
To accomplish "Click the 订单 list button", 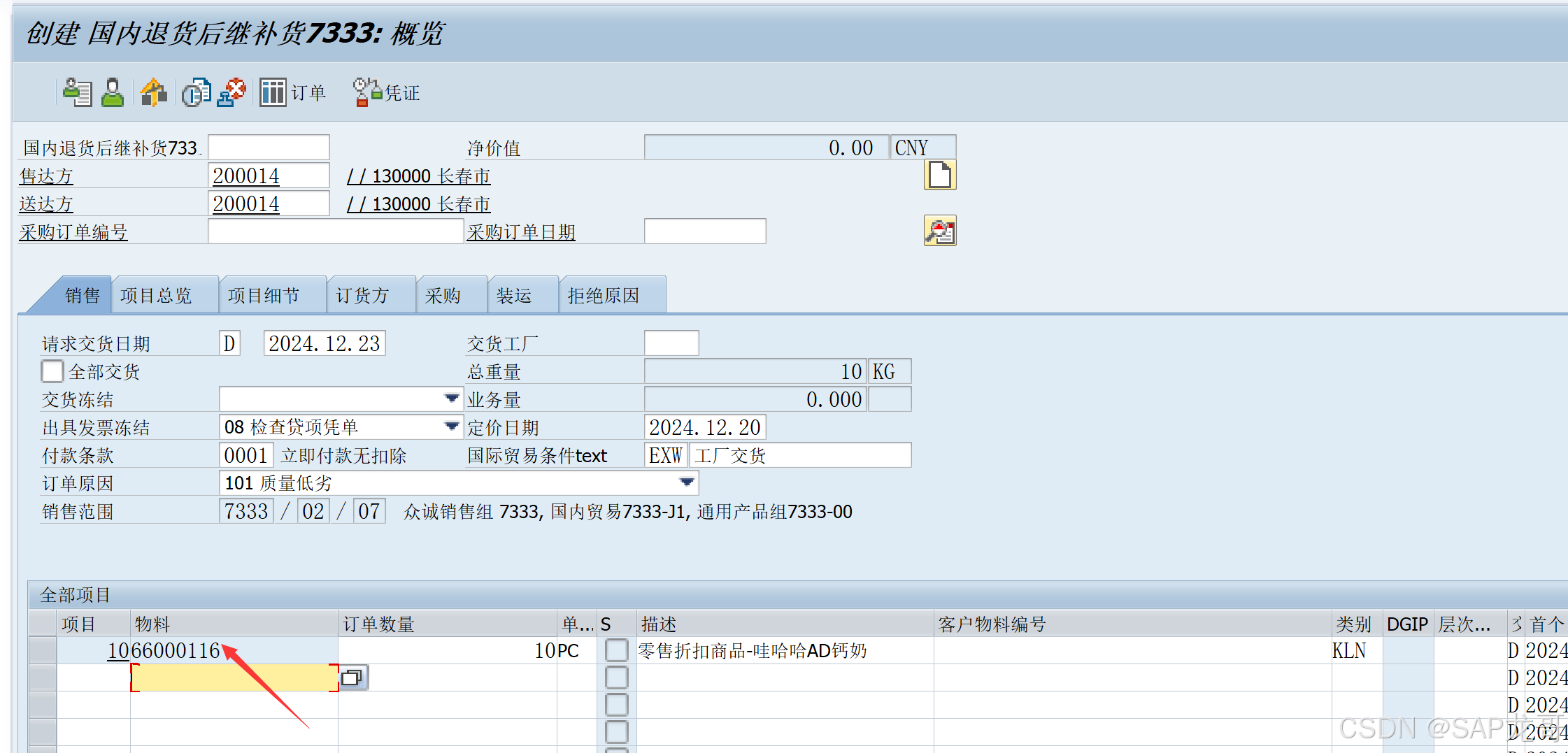I will click(292, 92).
